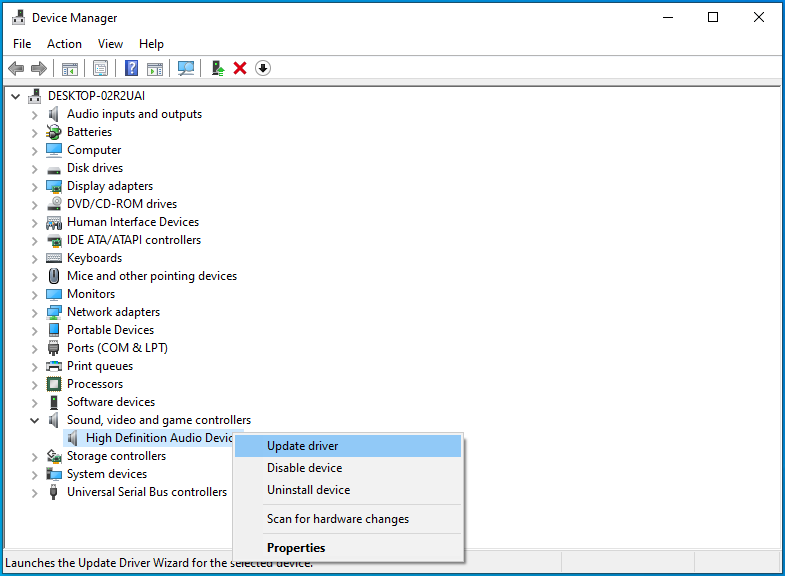The width and height of the screenshot is (785, 576).
Task: Click the red X uninstall device icon
Action: (240, 68)
